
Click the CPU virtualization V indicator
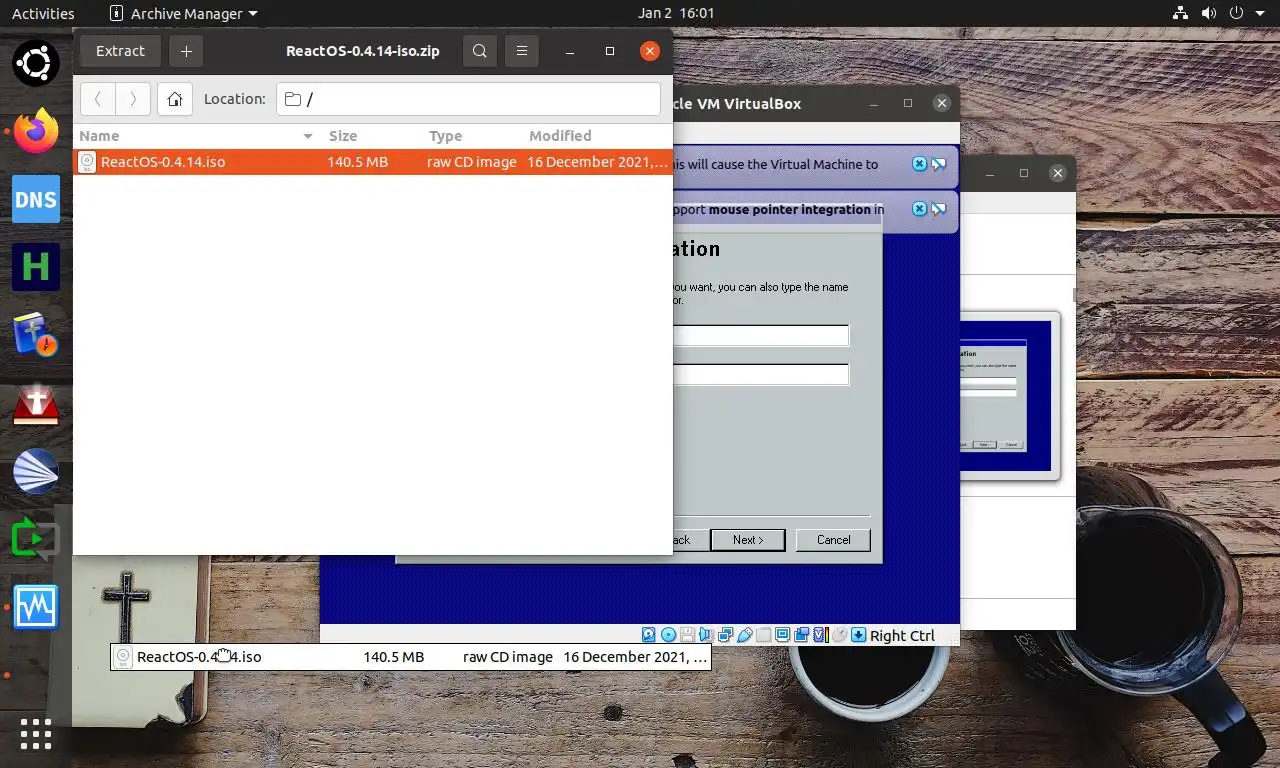coord(821,635)
